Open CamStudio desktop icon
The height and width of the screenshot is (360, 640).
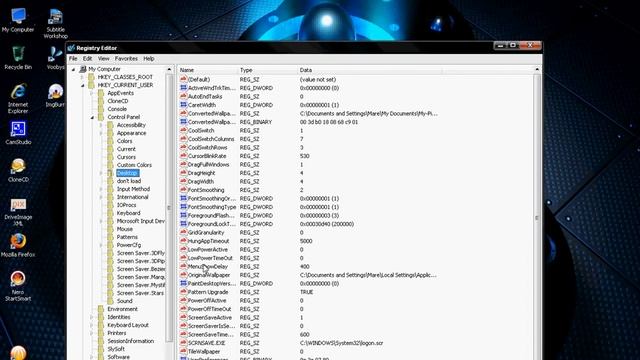pyautogui.click(x=18, y=133)
